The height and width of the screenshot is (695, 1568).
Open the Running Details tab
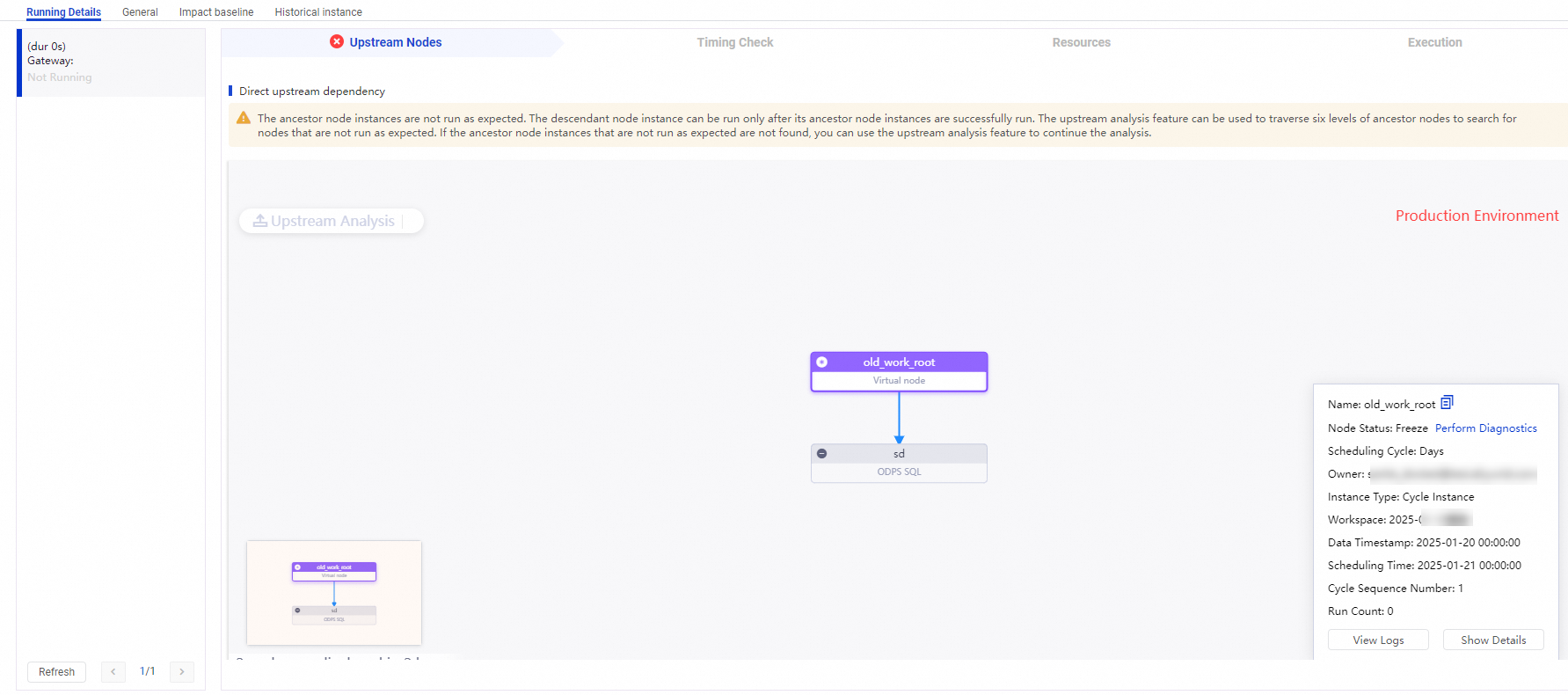click(x=63, y=12)
